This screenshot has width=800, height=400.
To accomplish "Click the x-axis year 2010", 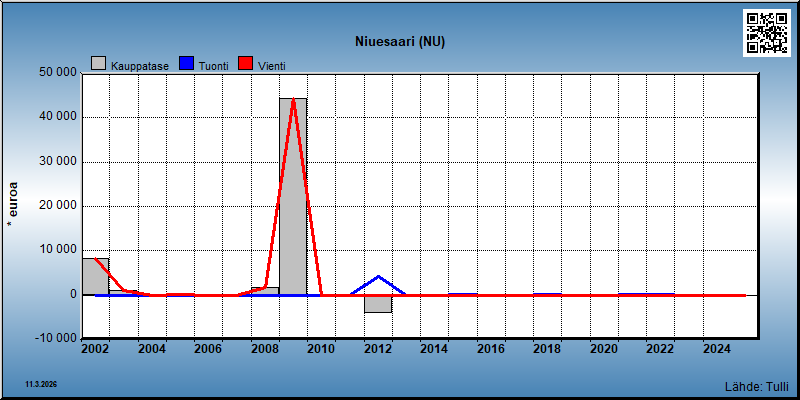I will click(321, 349).
